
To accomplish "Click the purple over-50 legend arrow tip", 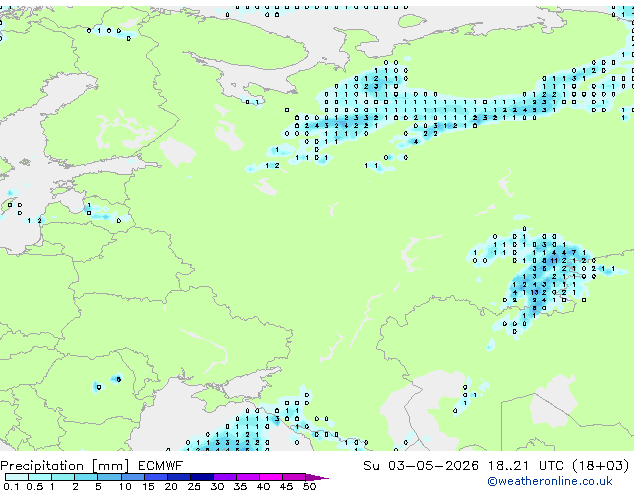I will [317, 478].
